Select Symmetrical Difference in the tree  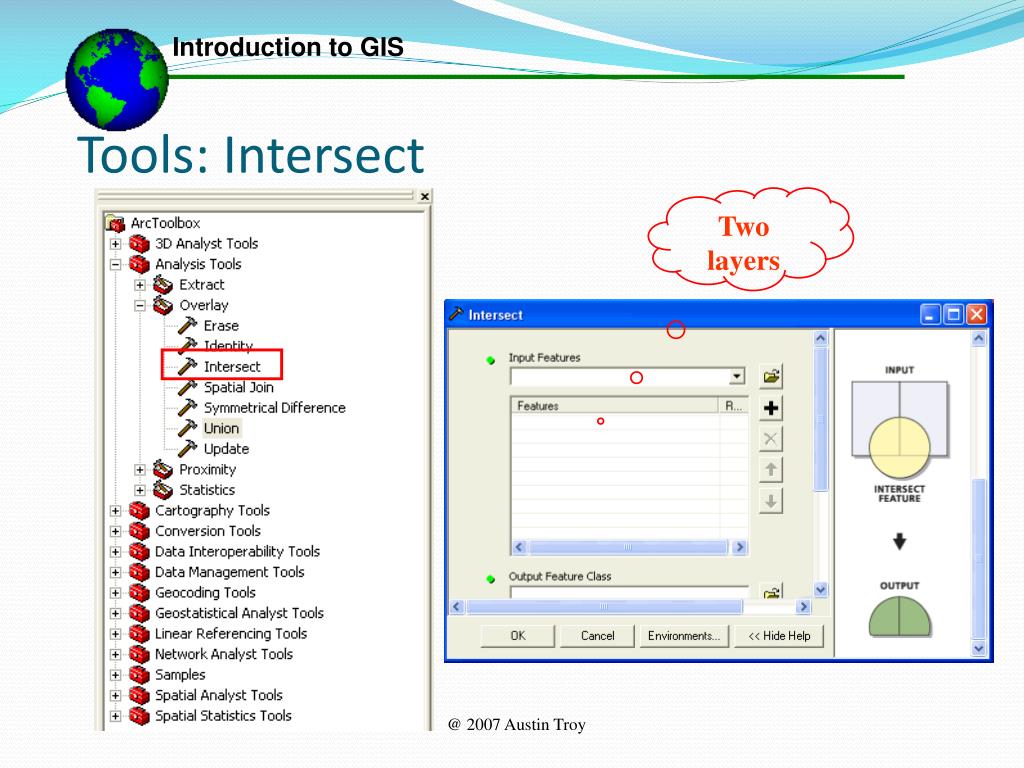tap(274, 408)
